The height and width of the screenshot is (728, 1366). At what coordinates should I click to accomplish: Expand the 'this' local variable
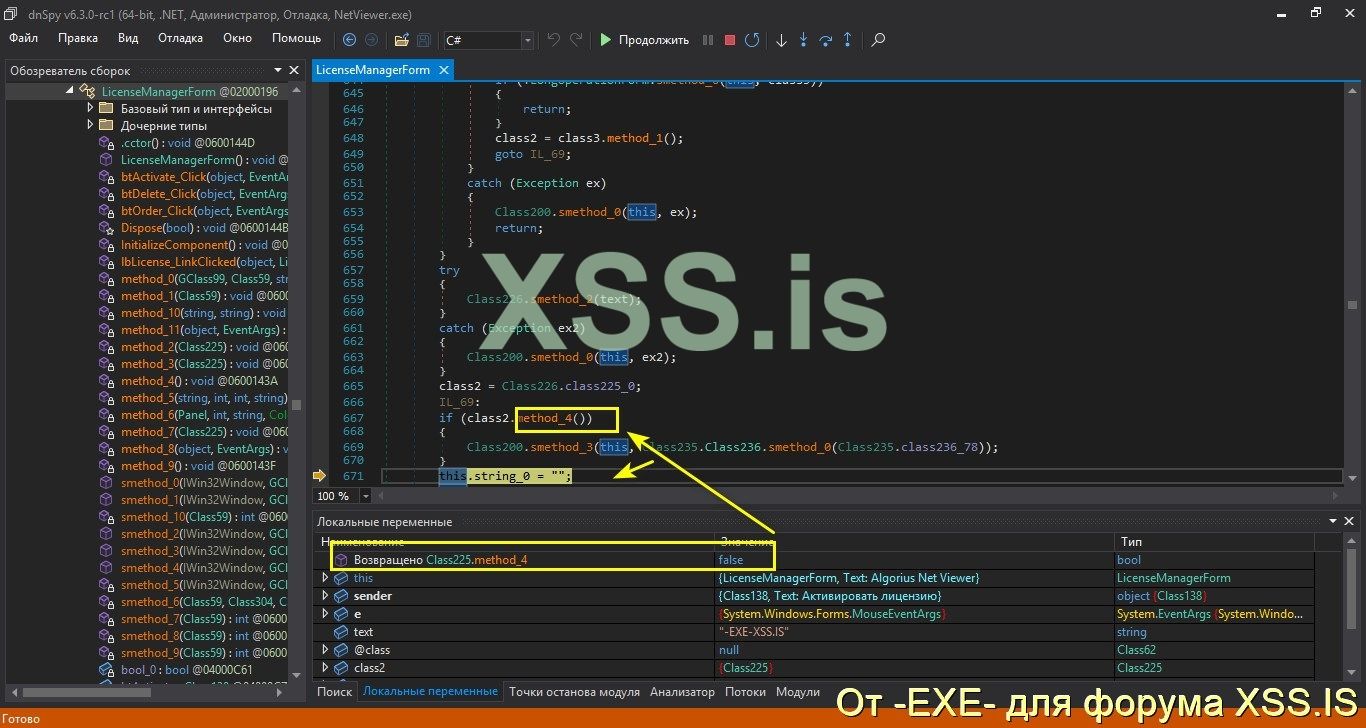click(325, 578)
